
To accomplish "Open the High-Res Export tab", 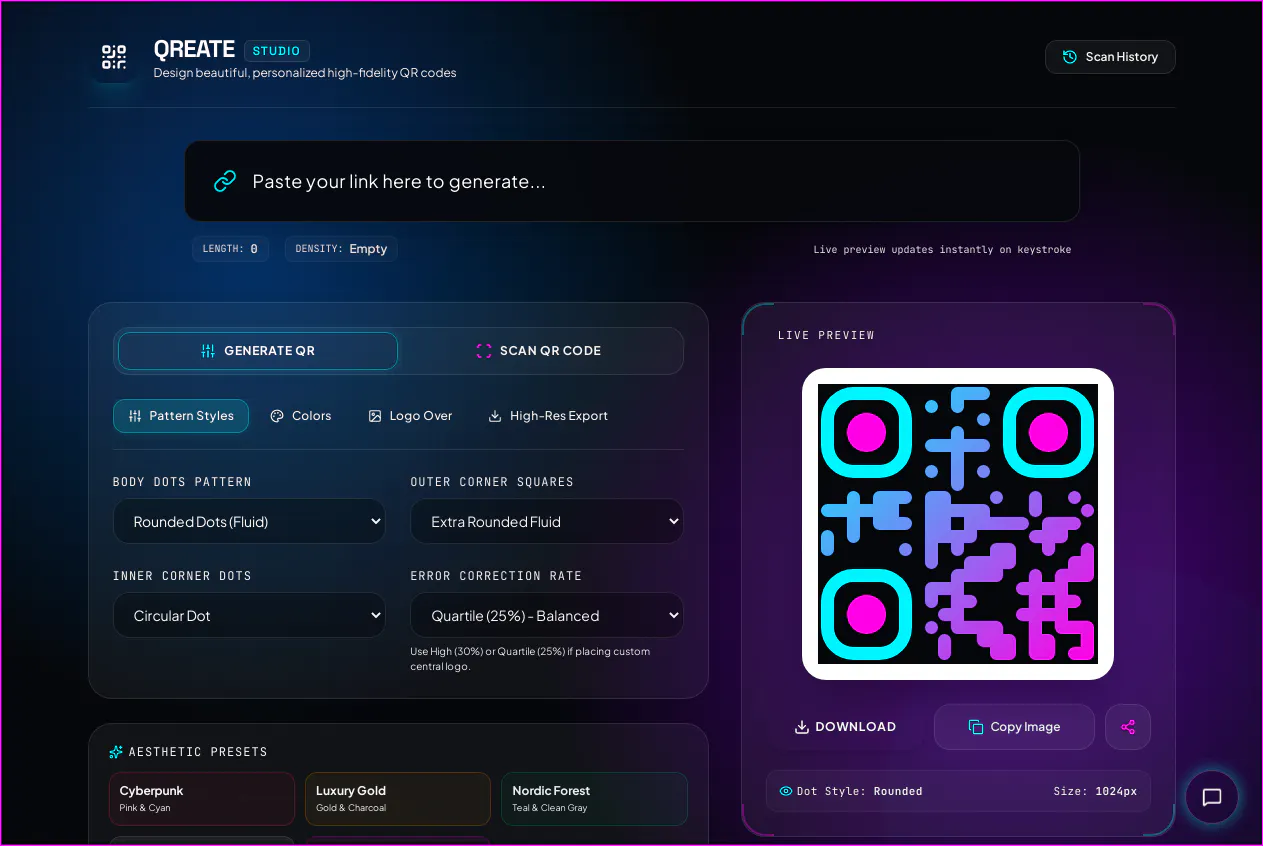I will pos(548,416).
